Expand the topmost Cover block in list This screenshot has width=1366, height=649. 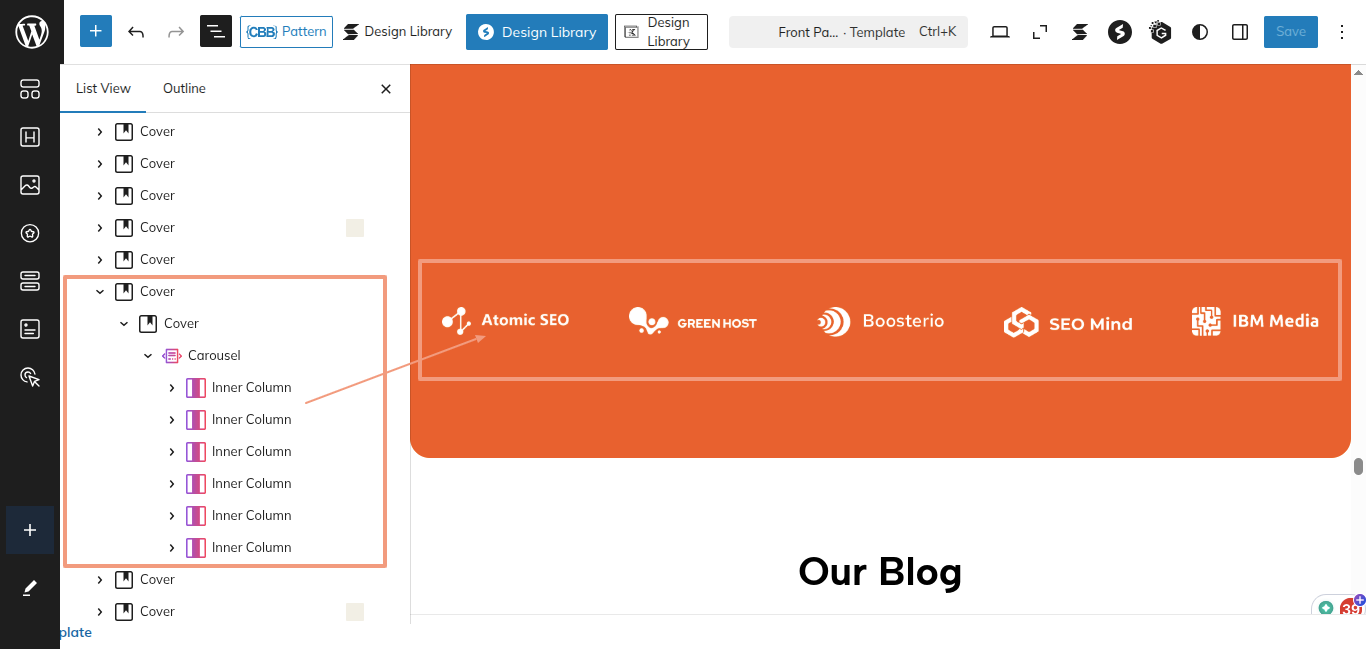99,131
